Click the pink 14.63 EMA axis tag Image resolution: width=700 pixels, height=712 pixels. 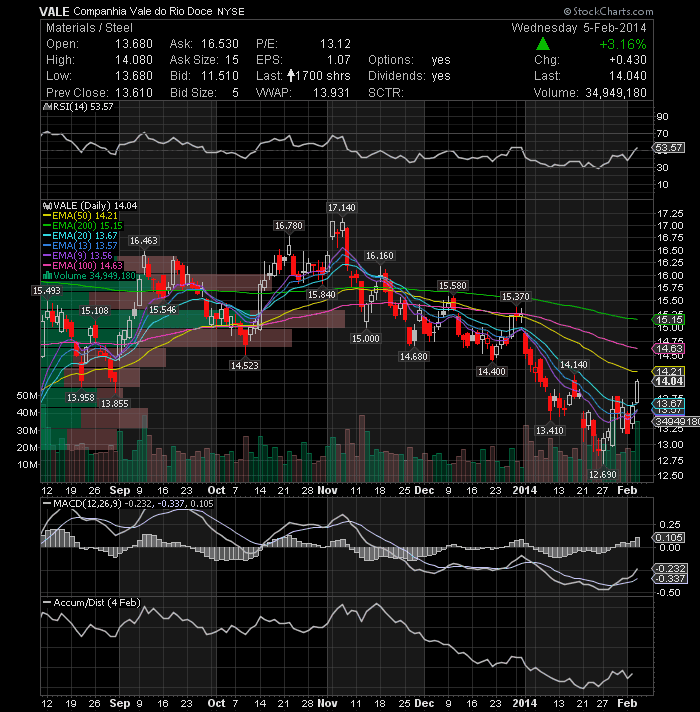[x=668, y=349]
